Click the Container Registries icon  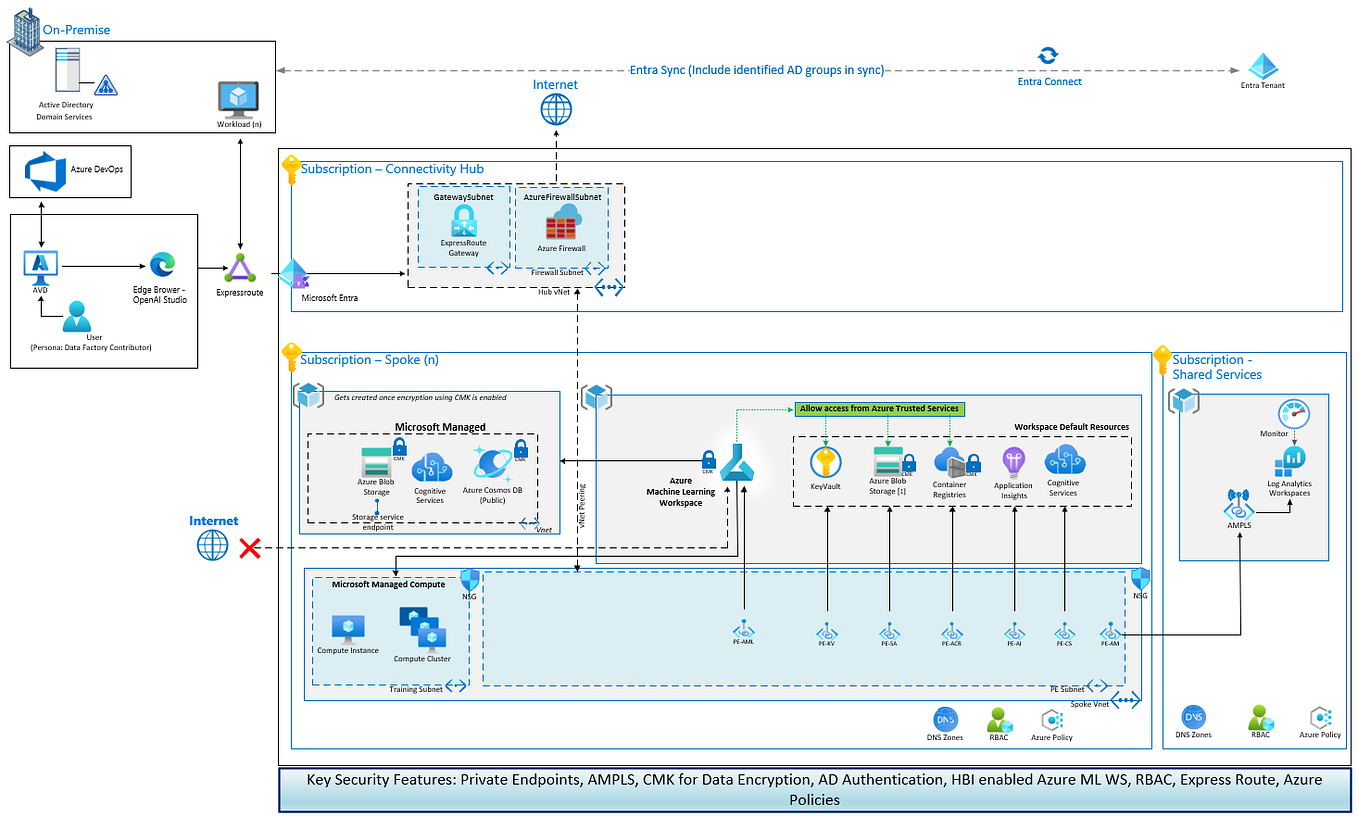(950, 462)
